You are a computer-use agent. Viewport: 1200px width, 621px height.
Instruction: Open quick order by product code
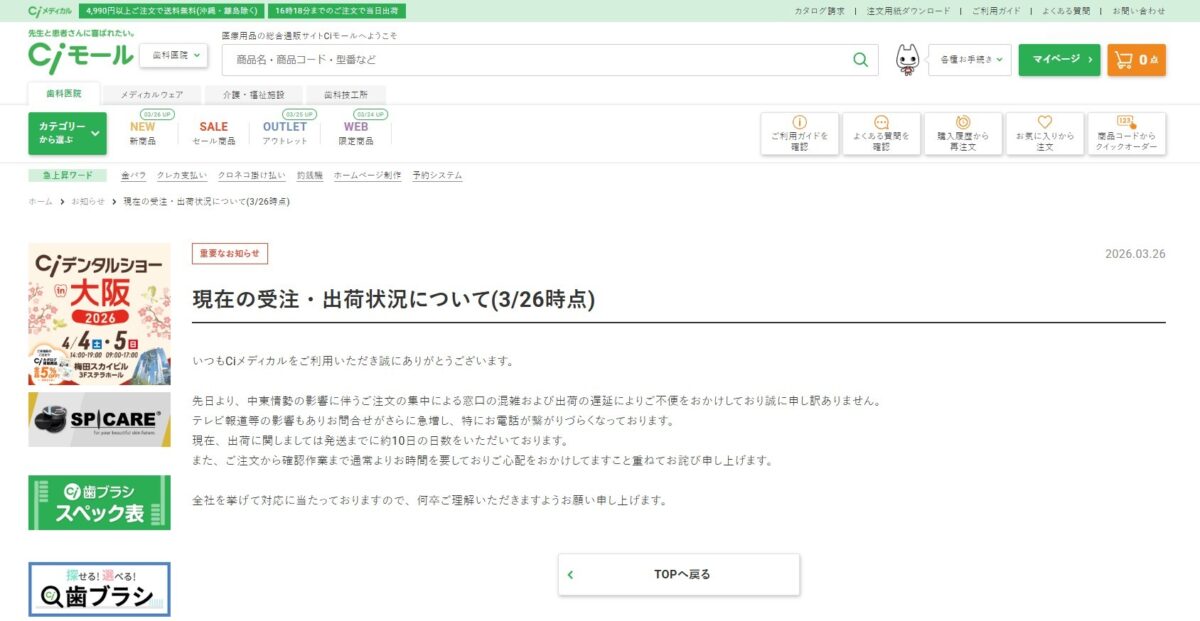pos(1126,133)
